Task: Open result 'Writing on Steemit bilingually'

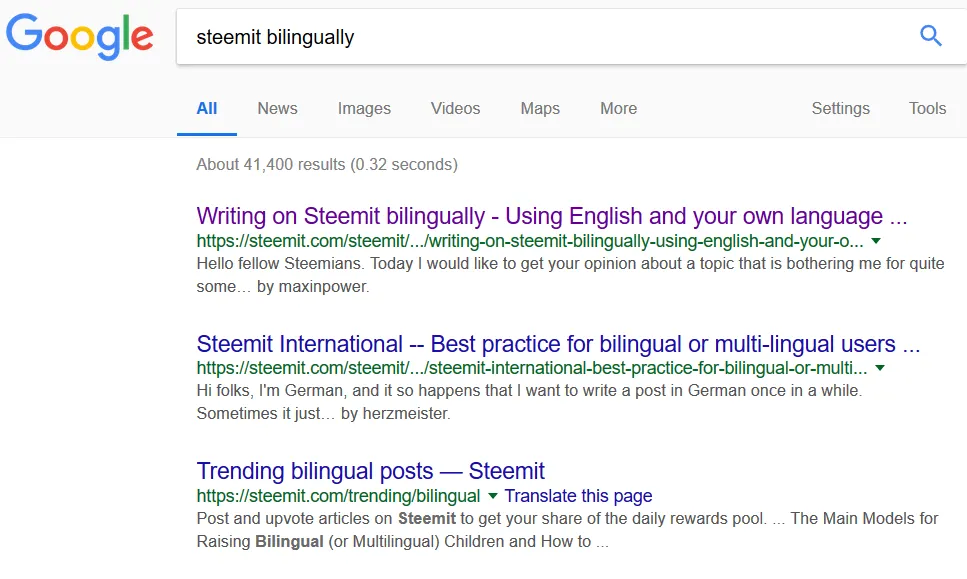Action: coord(552,216)
